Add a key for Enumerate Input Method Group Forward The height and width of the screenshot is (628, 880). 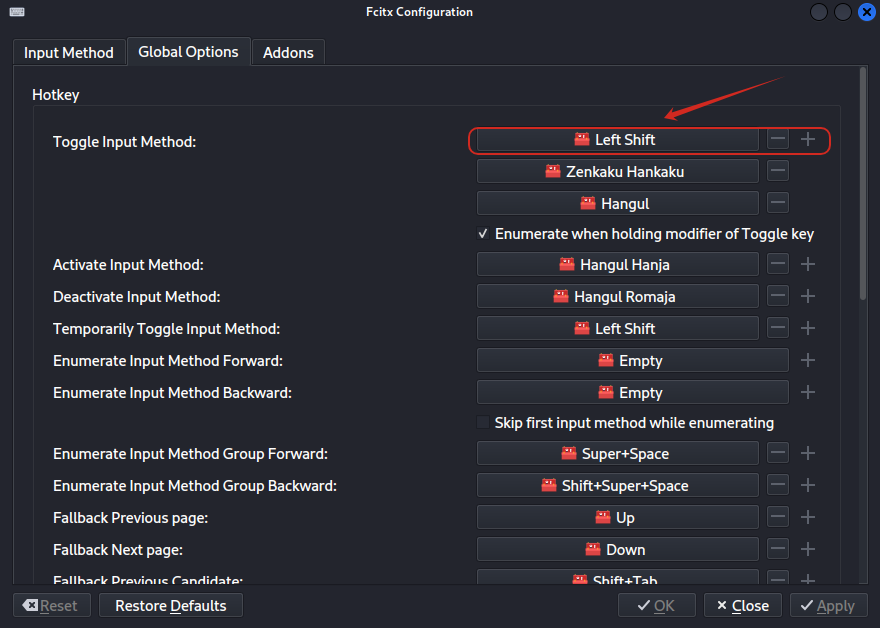[808, 453]
